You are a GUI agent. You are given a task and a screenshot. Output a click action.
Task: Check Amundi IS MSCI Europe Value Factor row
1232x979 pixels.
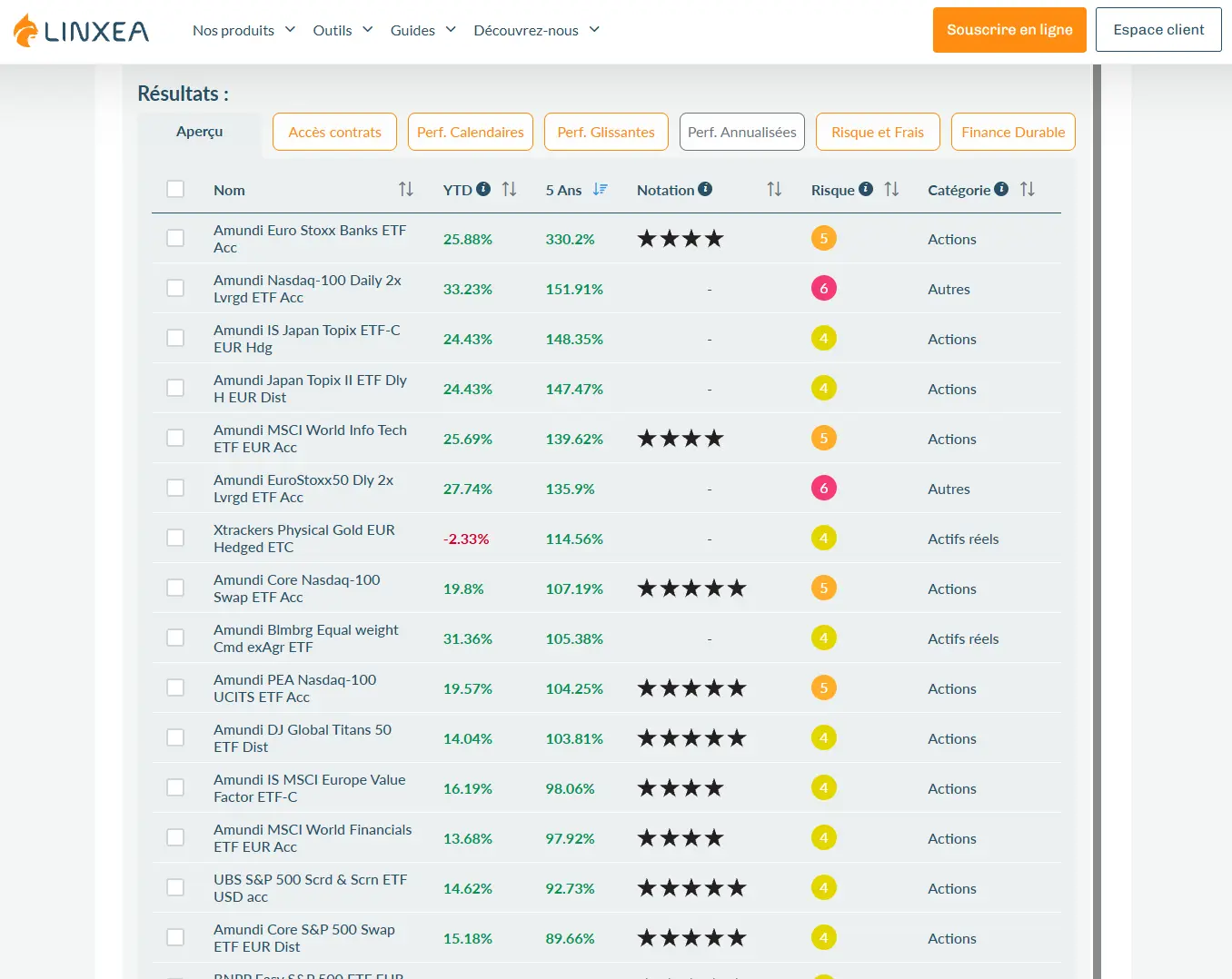pos(175,787)
